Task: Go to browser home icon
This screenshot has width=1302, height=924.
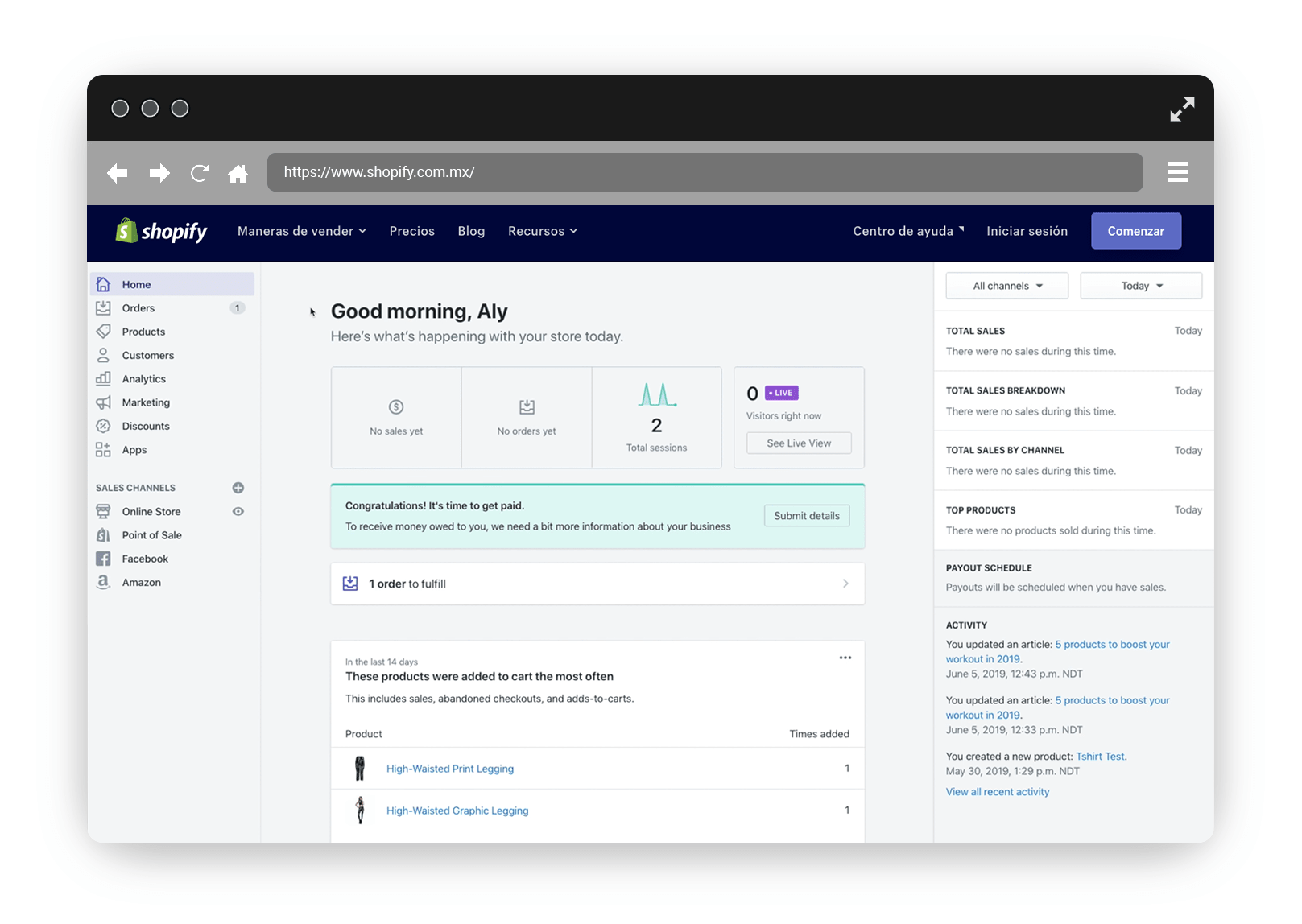Action: click(x=238, y=173)
